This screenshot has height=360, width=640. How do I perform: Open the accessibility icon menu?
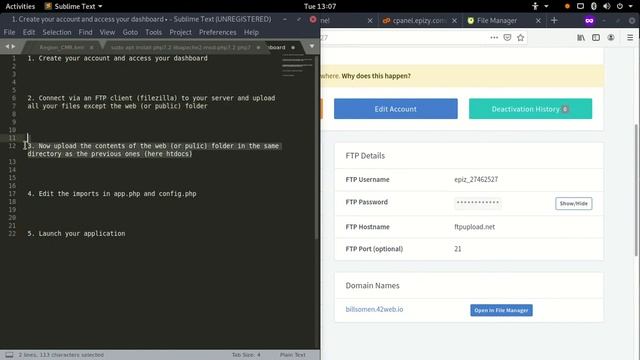click(x=535, y=6)
